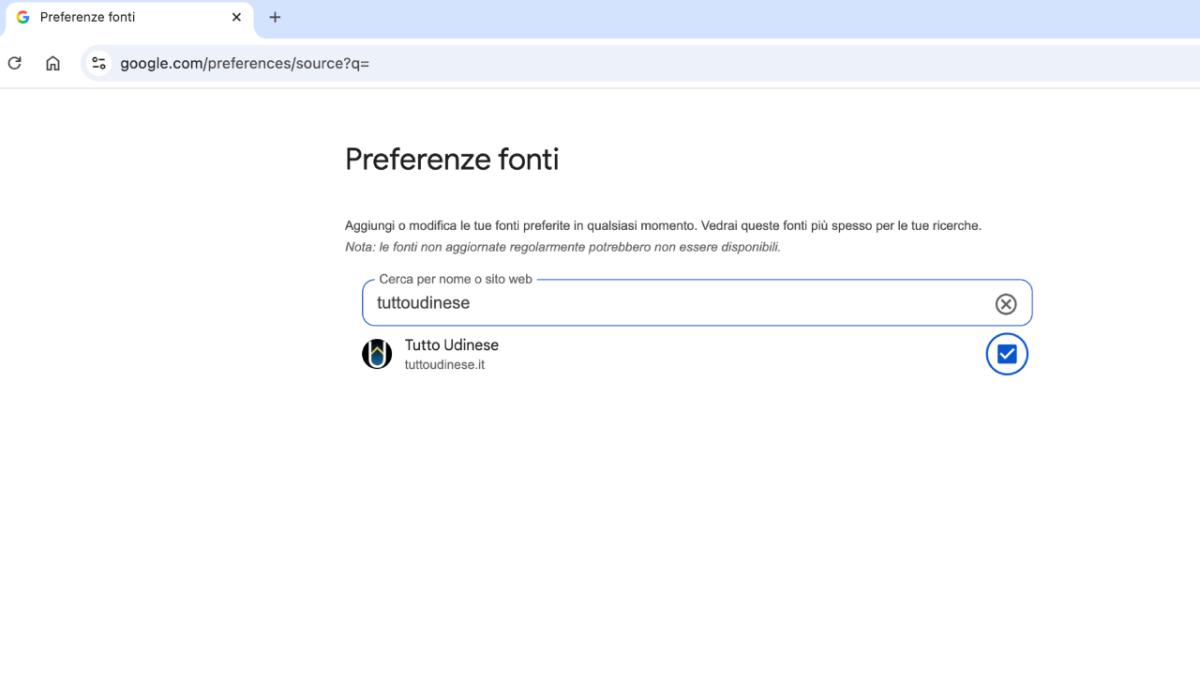The image size is (1200, 674).
Task: Click the 'Preferenze fonti' page heading
Action: tap(452, 159)
